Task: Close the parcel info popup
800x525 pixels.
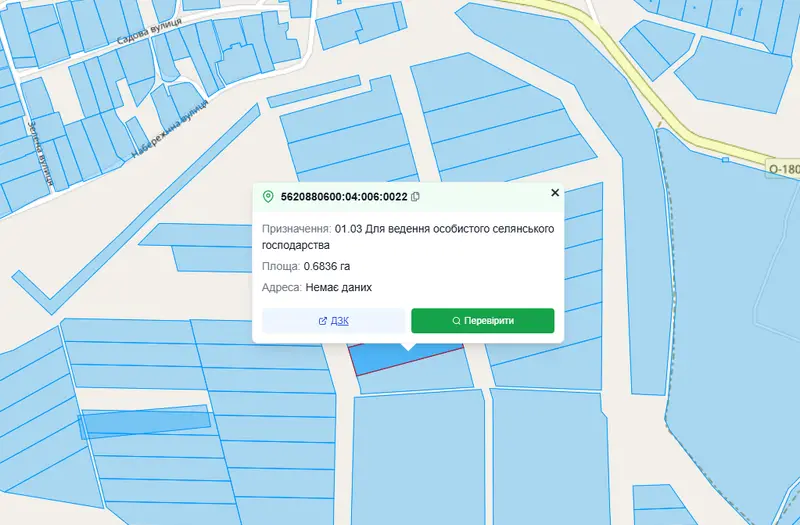Action: coord(555,192)
